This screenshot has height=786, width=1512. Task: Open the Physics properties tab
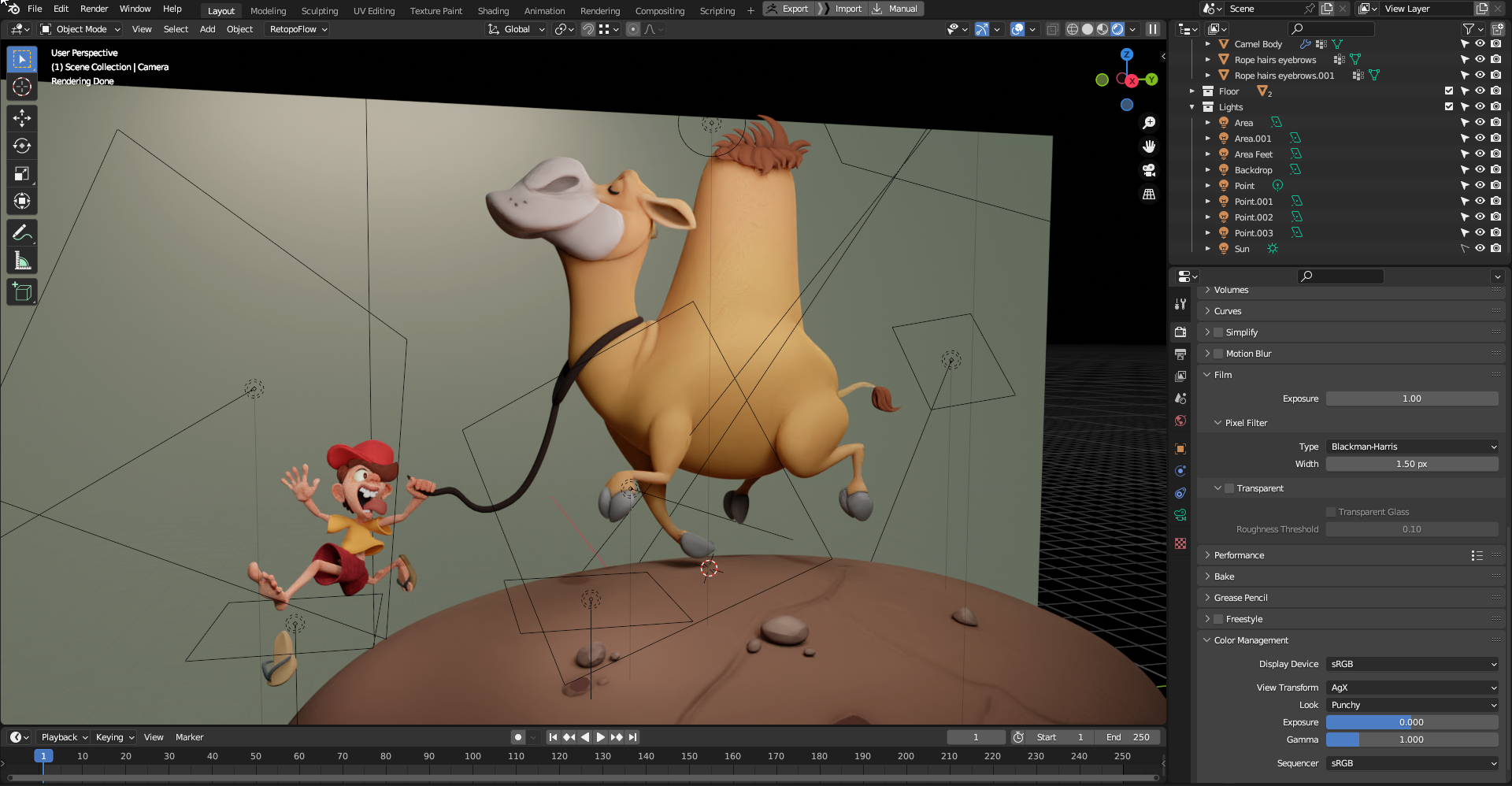1180,471
